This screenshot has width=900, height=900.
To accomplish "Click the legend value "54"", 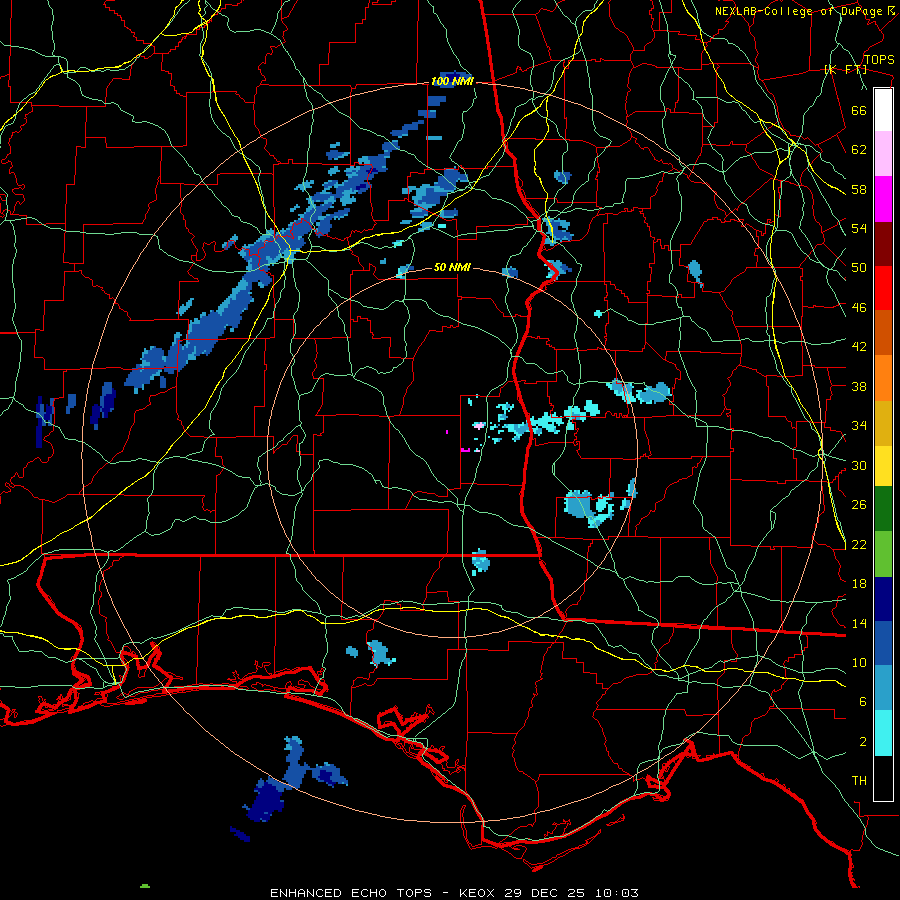I will (x=859, y=228).
